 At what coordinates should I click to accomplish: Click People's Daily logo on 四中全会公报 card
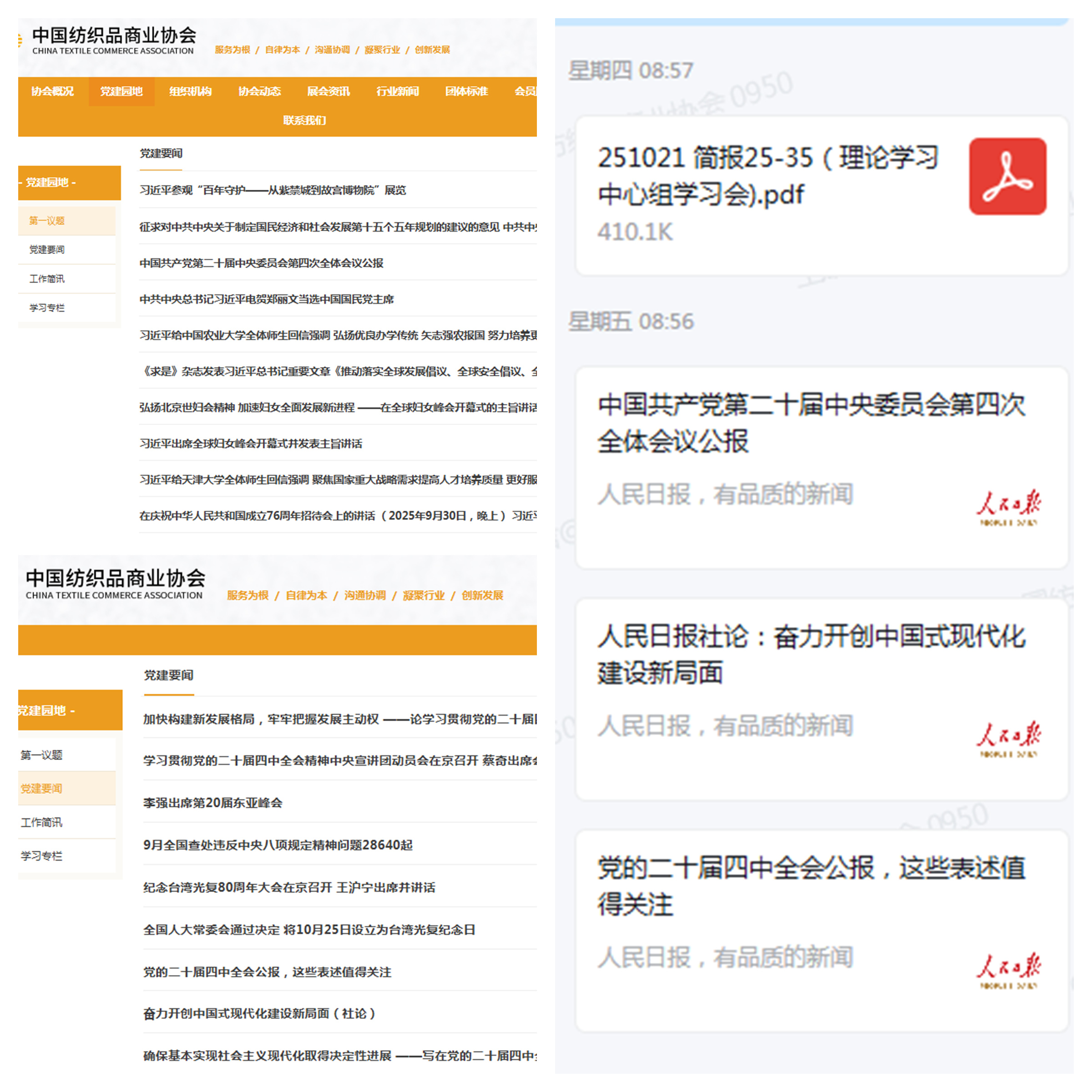(1008, 970)
